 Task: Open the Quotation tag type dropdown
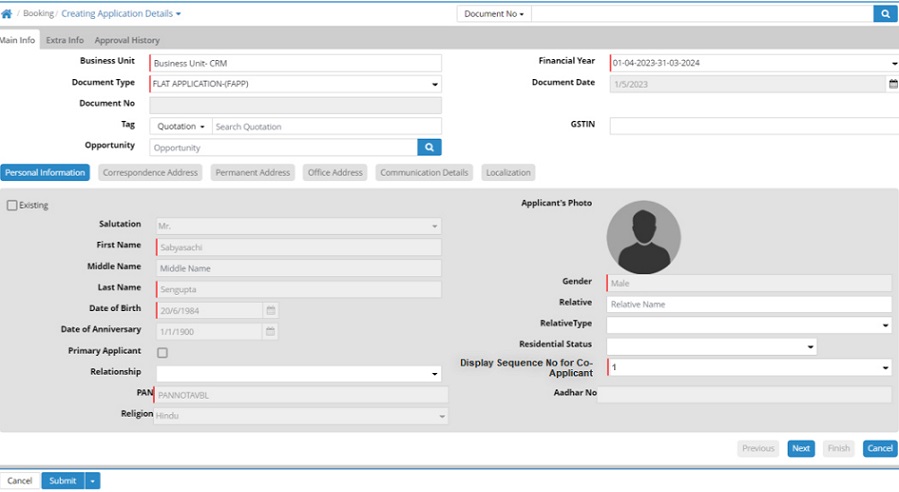click(181, 127)
